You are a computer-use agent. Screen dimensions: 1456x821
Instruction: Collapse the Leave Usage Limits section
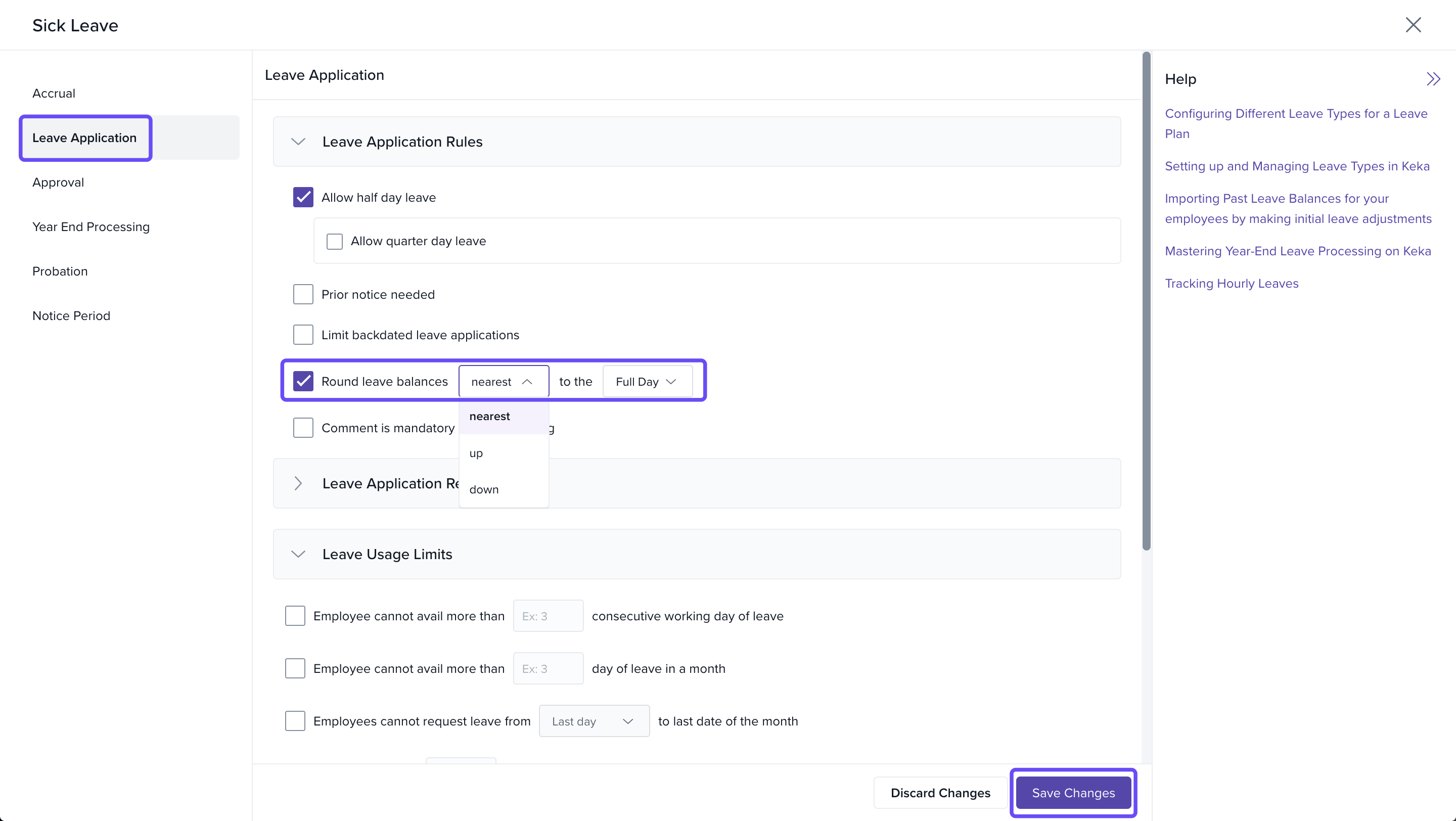[298, 554]
